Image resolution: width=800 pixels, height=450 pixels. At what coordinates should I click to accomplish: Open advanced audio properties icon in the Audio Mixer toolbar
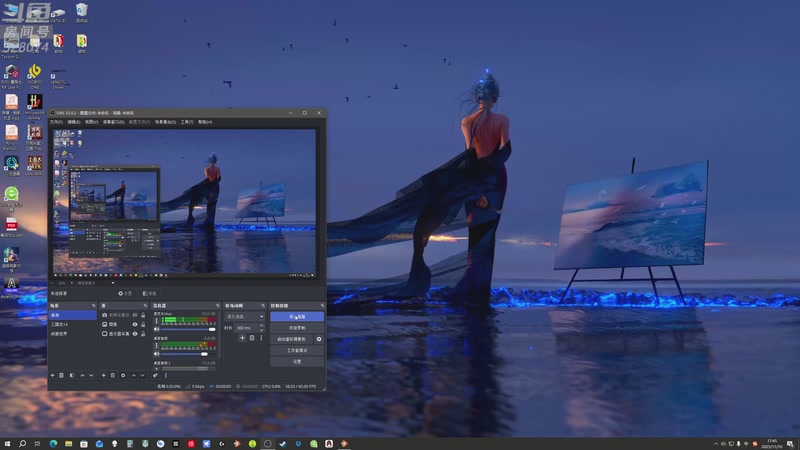tap(155, 376)
